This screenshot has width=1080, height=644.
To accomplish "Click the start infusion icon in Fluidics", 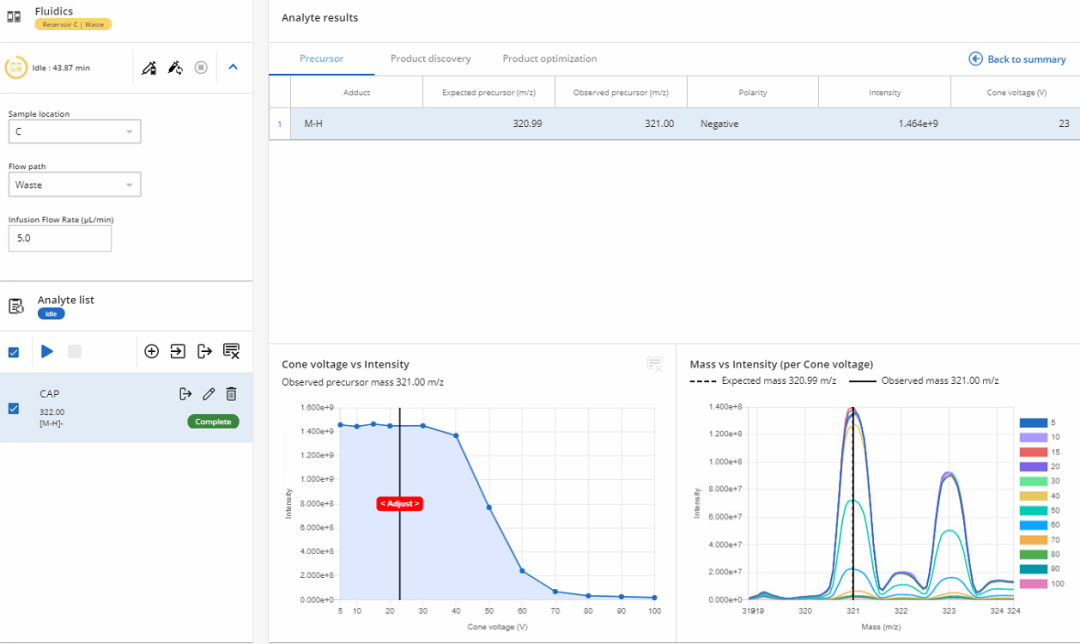I will [149, 68].
